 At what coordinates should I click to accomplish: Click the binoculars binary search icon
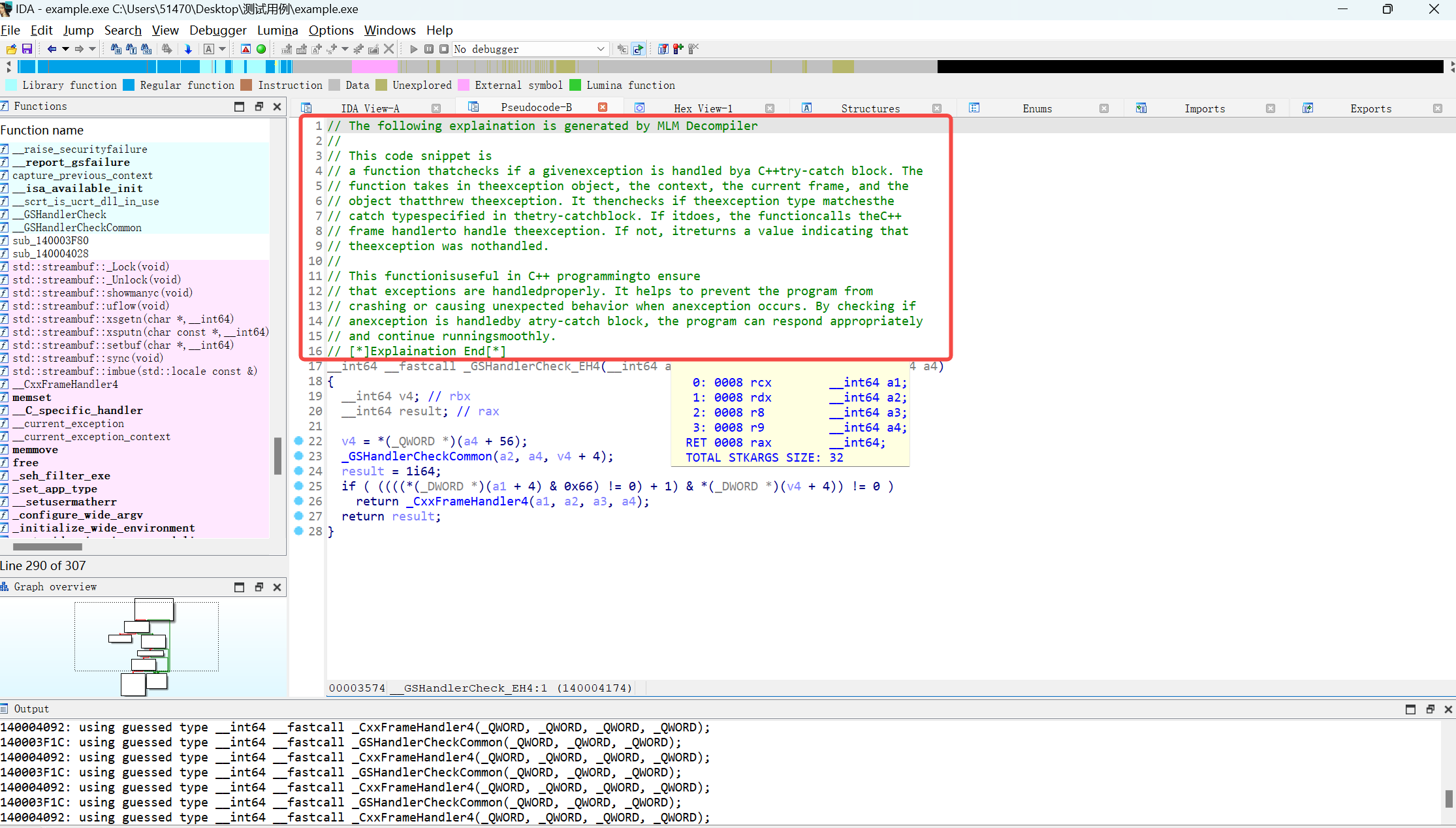146,49
